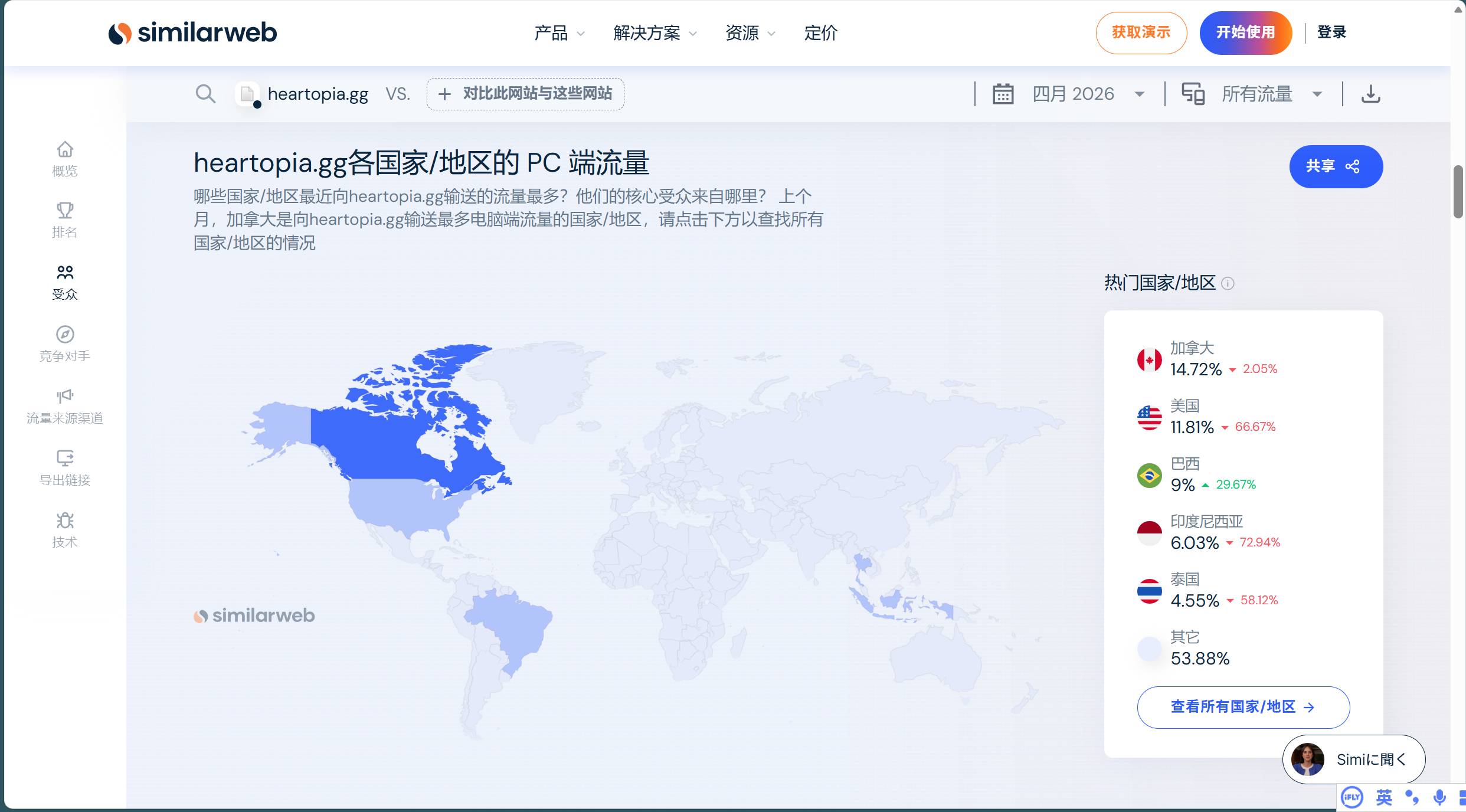Screen dimensions: 1466x812
Task: Open the 四月 2026 date dropdown
Action: tap(1088, 94)
